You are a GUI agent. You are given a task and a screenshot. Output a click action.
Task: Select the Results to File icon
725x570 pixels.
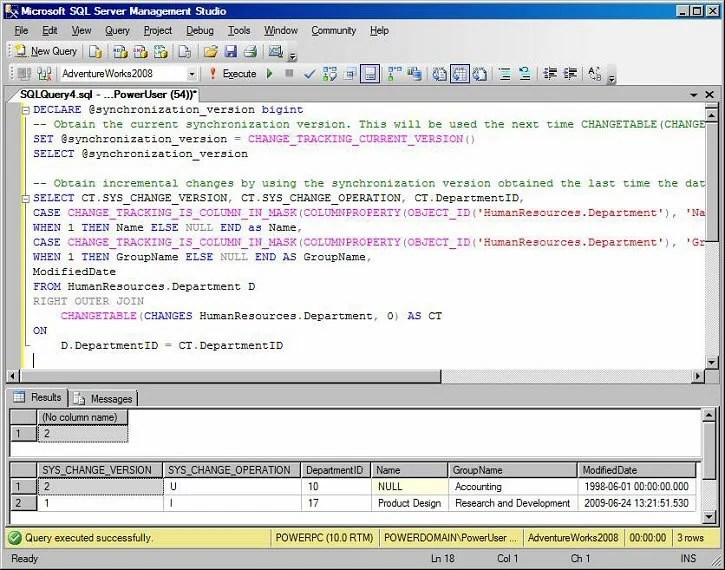(480, 74)
